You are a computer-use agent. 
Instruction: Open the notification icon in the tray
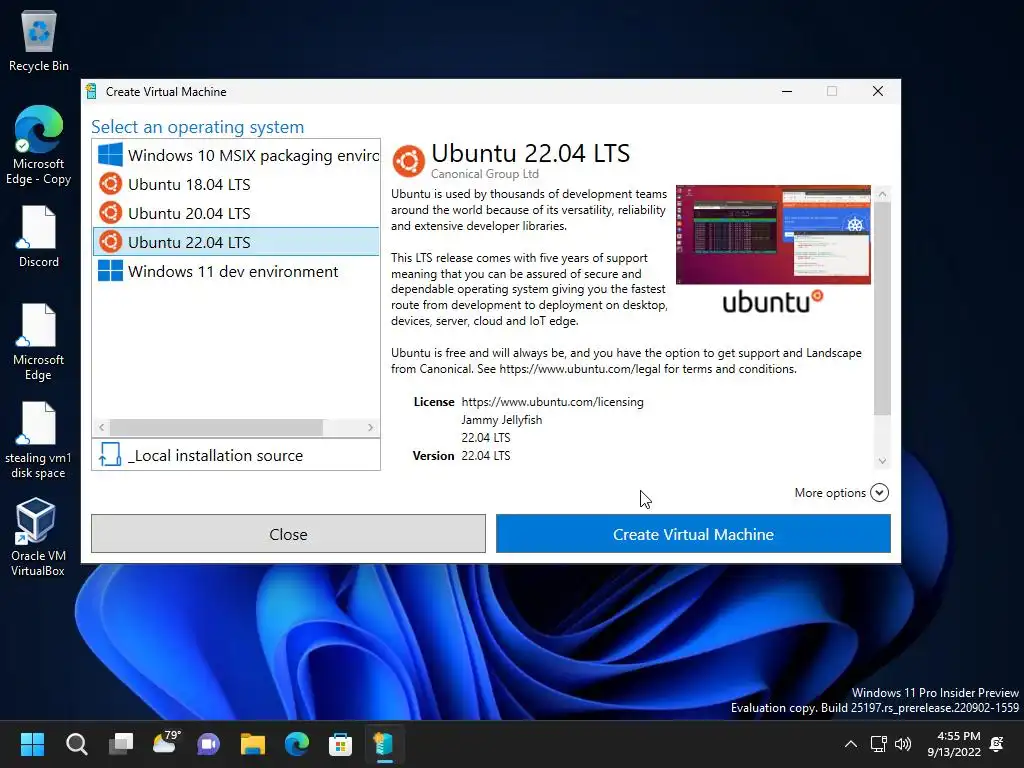[997, 744]
